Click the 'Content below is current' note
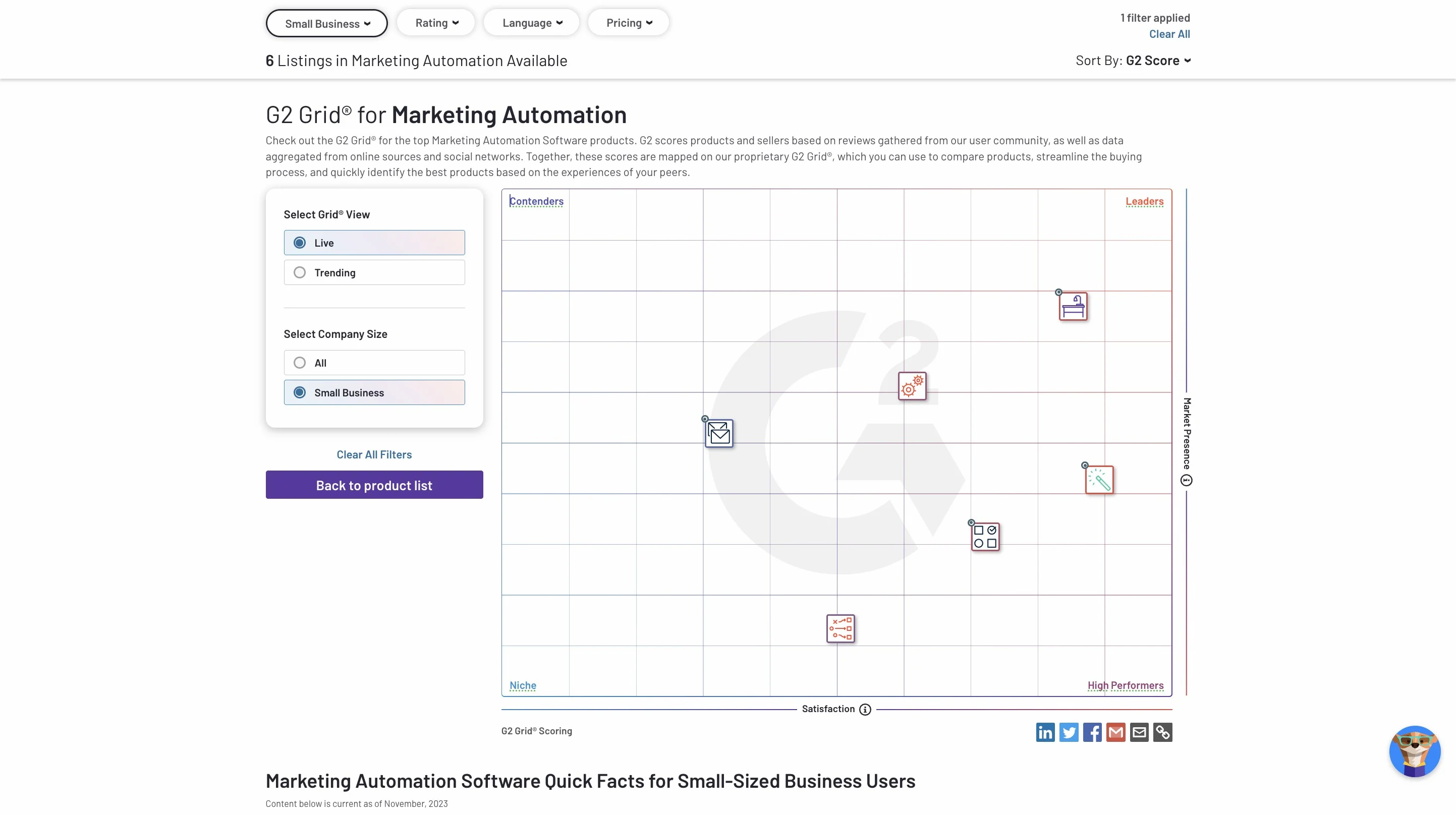Screen dimensions: 1456x815 click(x=357, y=804)
